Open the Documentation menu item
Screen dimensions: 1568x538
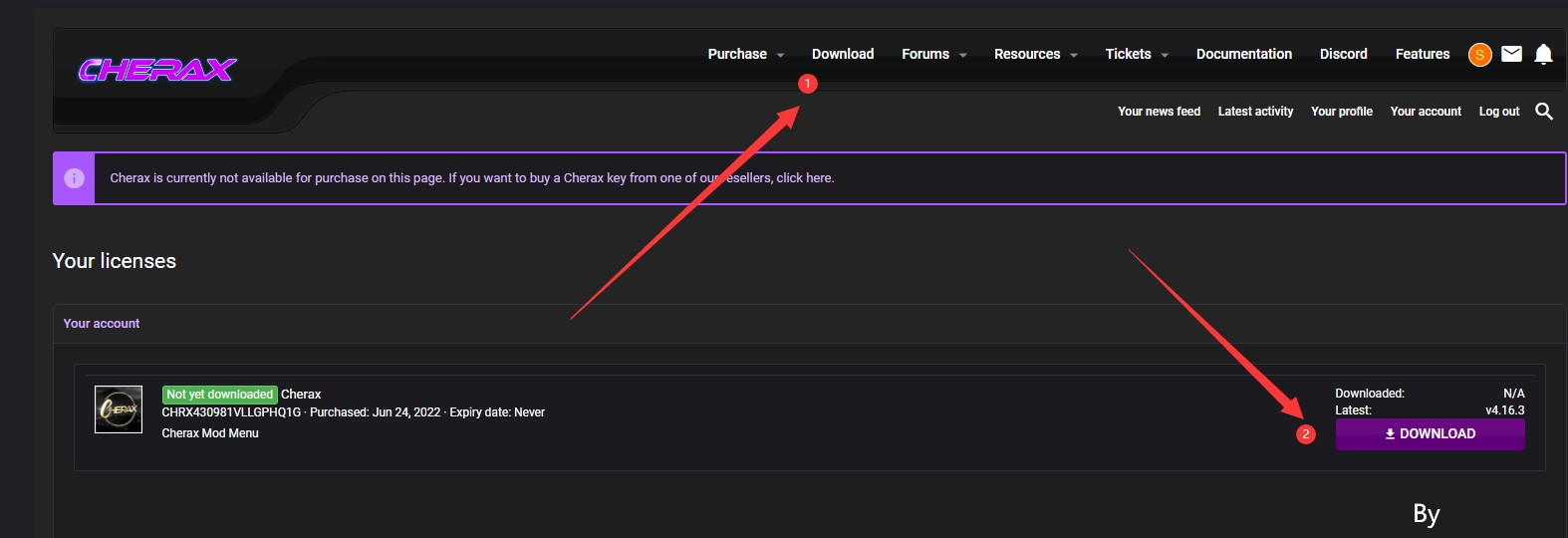click(1243, 54)
